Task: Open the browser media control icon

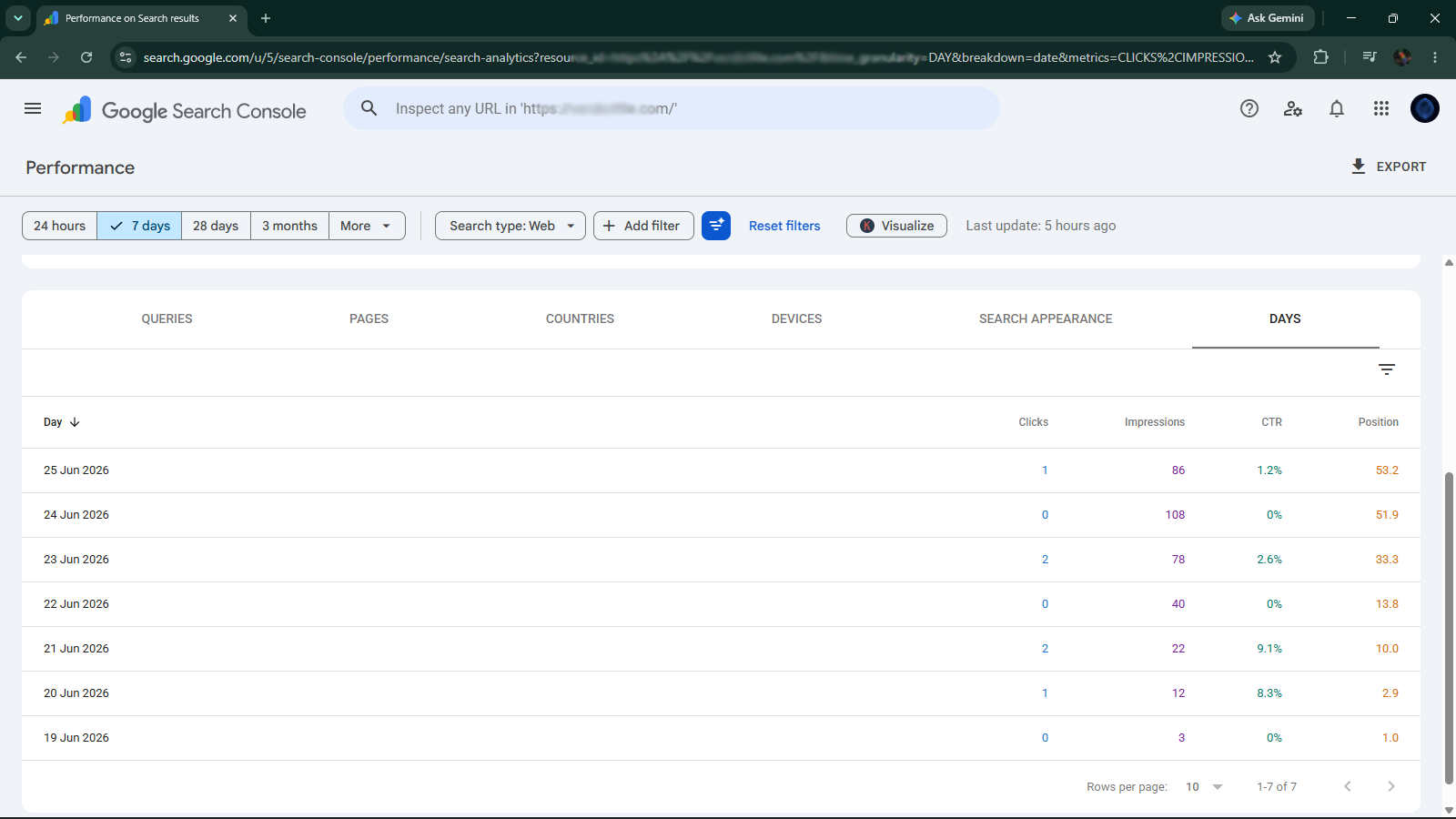Action: (x=1370, y=57)
